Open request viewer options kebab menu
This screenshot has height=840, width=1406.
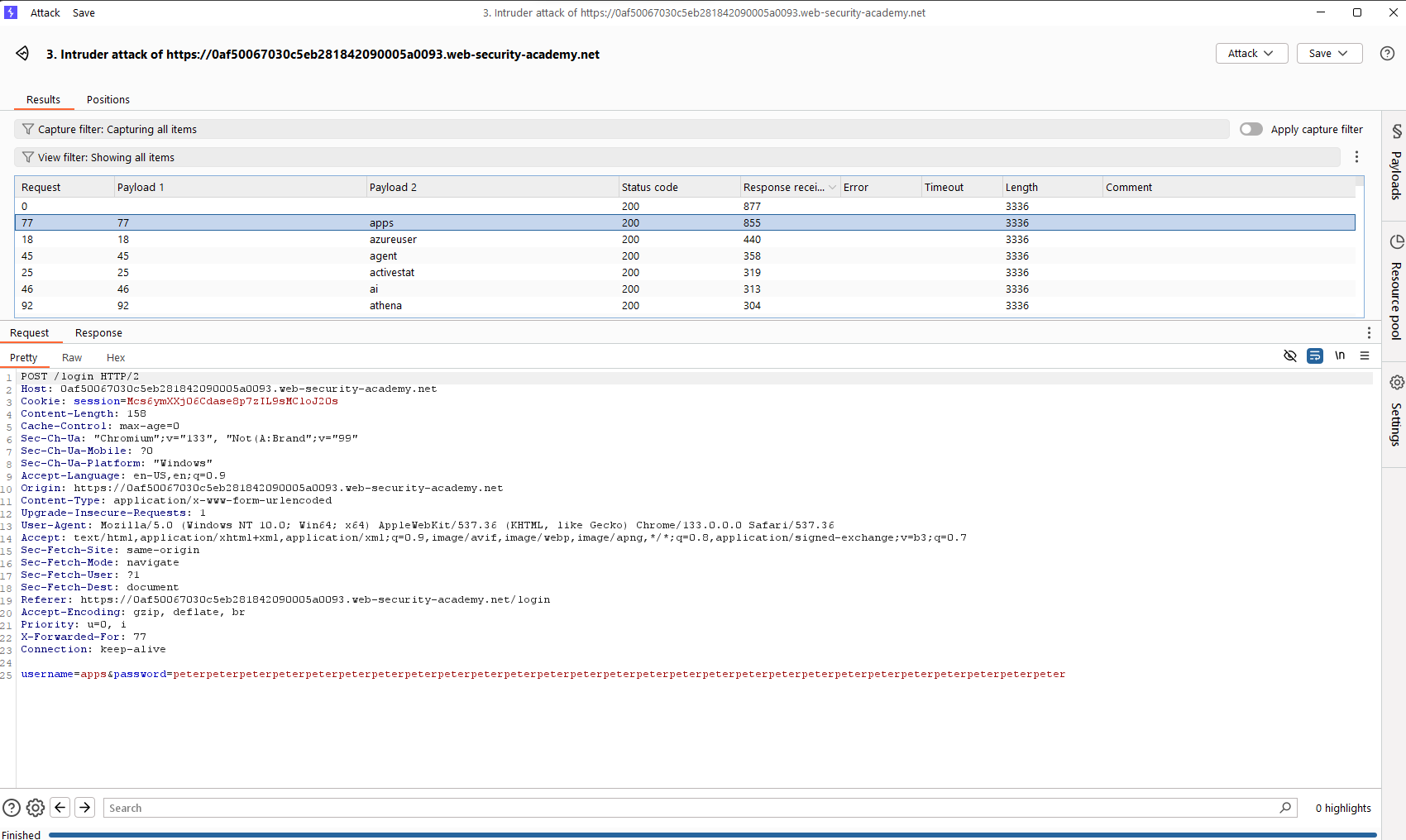click(x=1369, y=332)
